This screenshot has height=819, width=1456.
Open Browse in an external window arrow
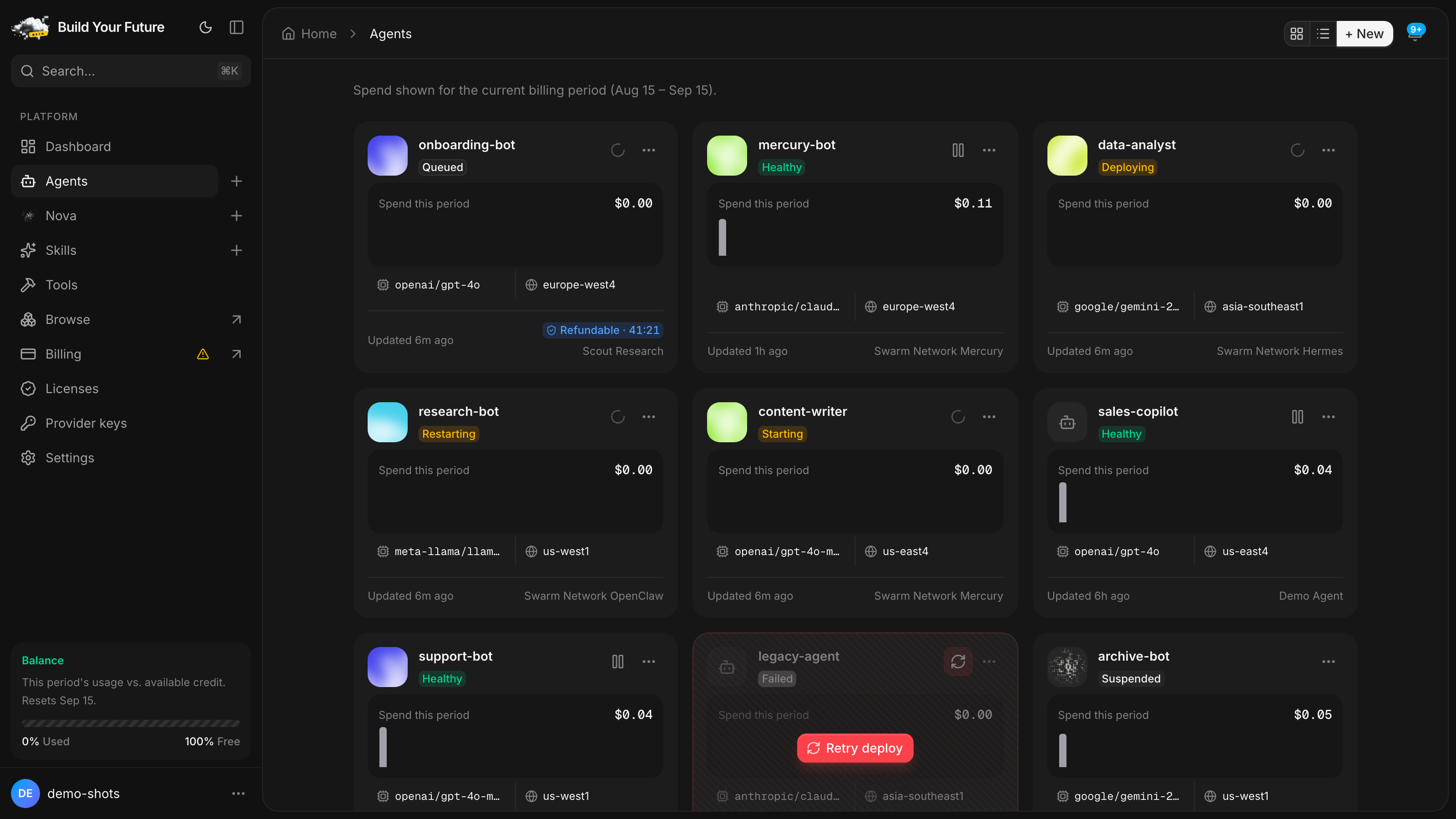[x=236, y=319]
